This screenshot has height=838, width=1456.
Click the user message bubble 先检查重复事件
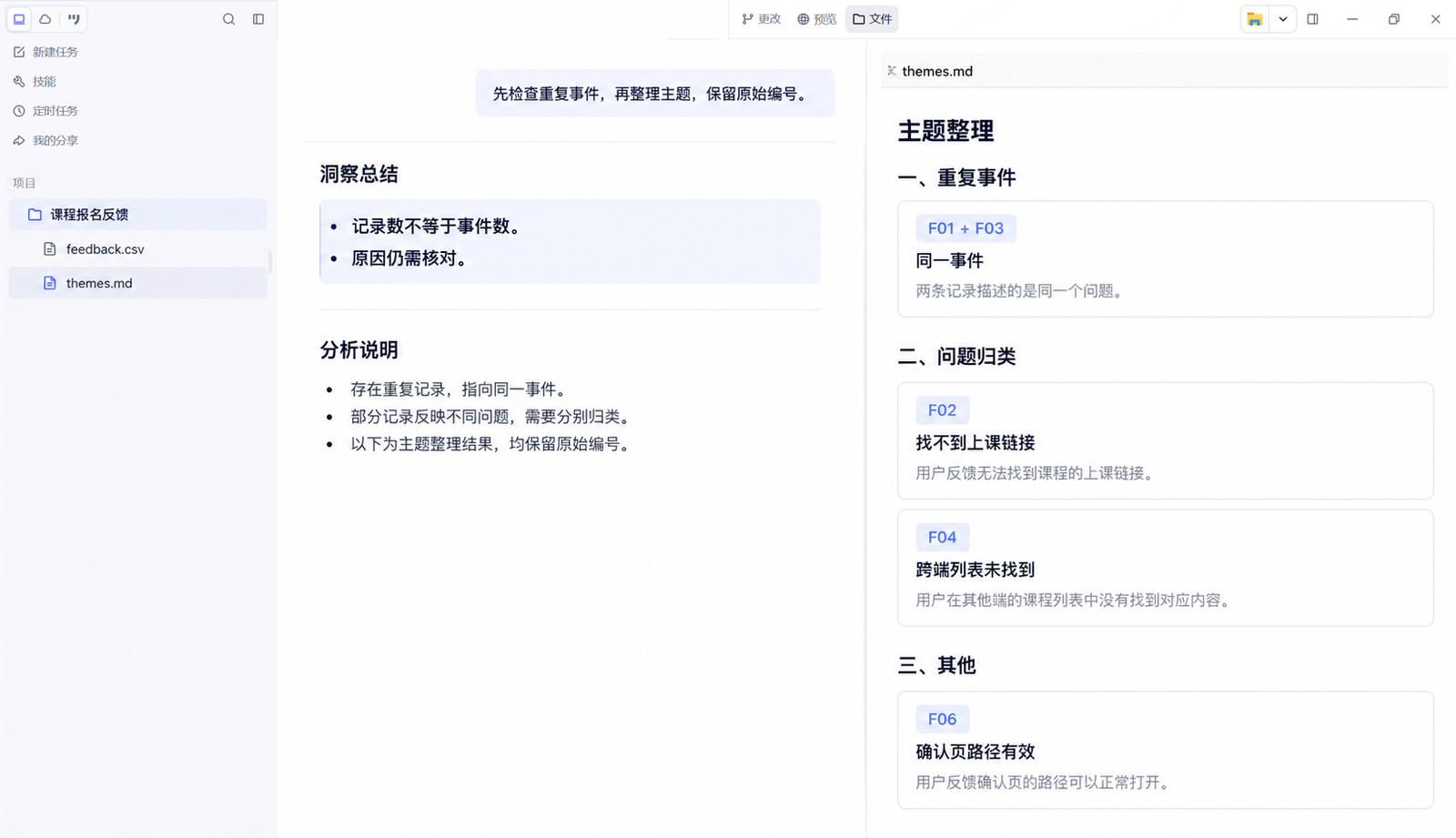[654, 94]
